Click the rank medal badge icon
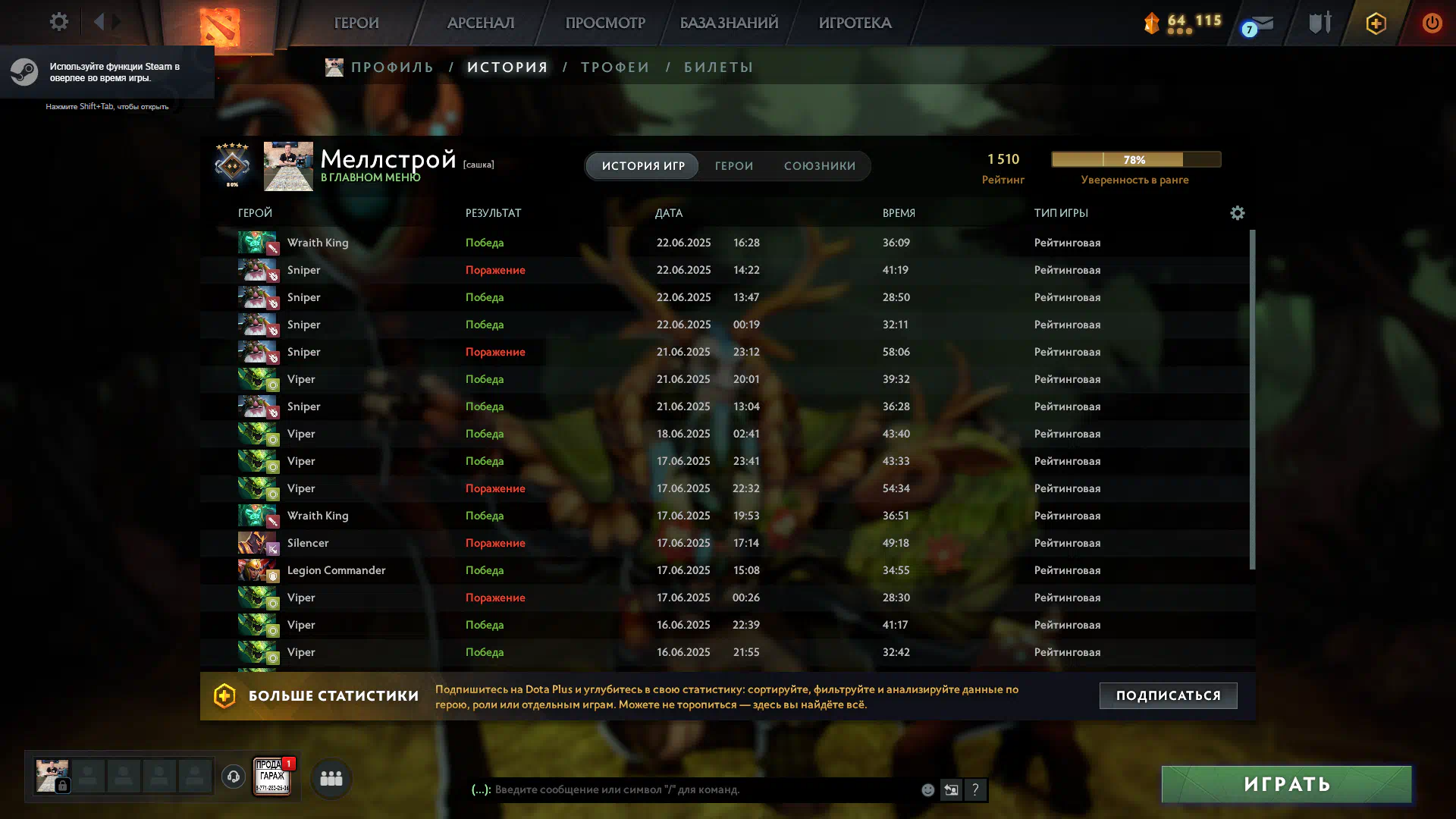1456x819 pixels. click(232, 165)
